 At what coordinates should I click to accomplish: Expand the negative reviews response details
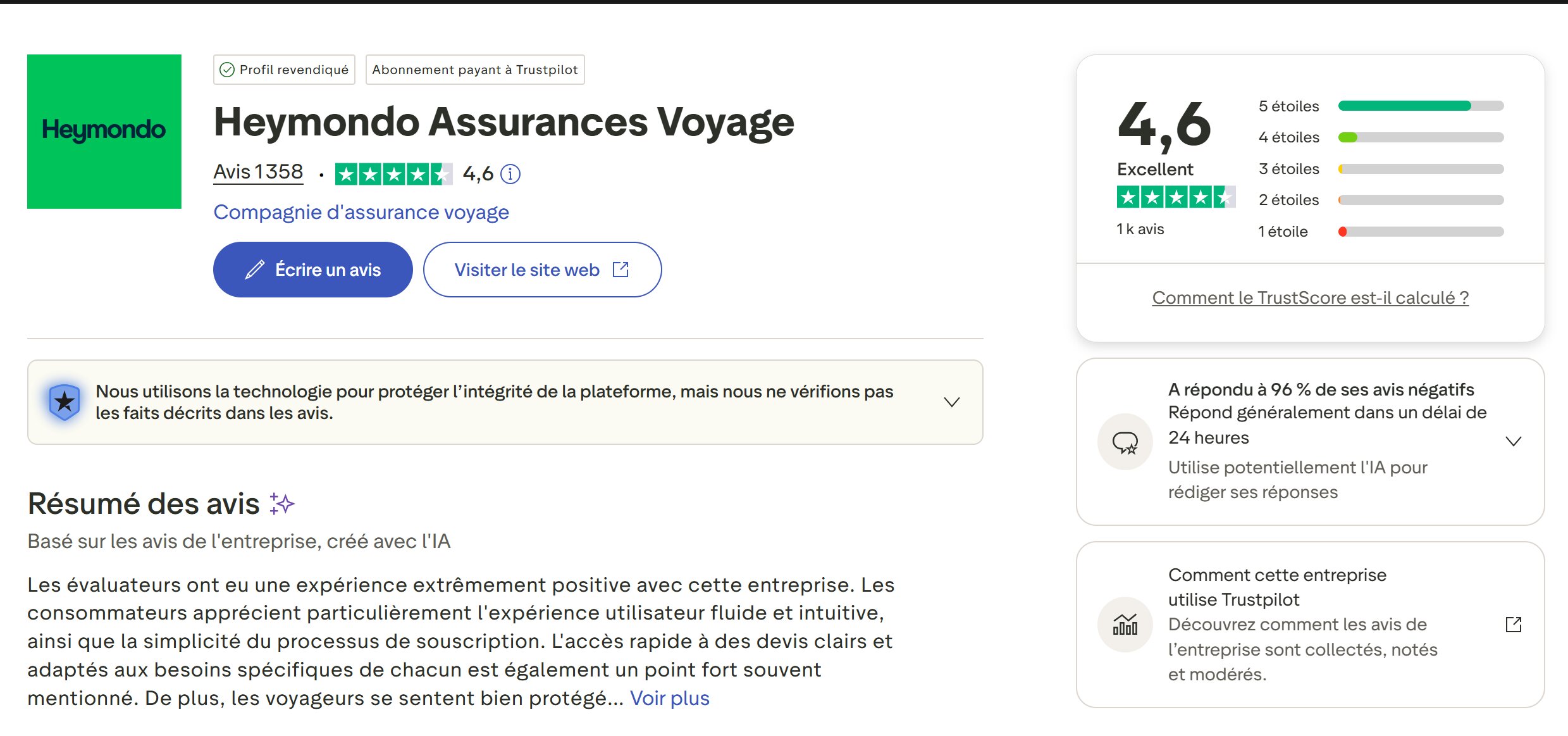pos(1514,442)
